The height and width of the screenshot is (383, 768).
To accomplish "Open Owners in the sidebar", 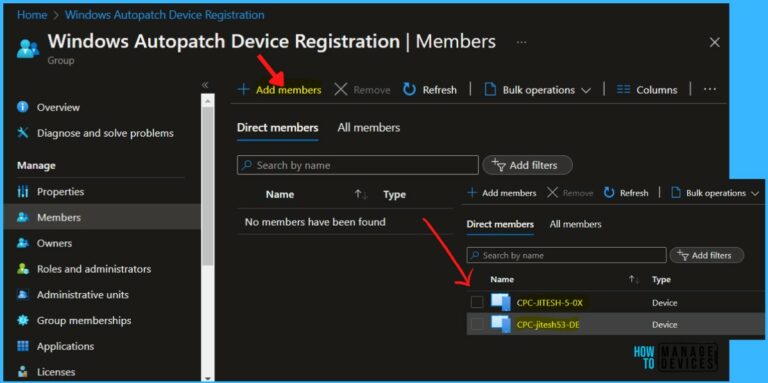I will coord(54,243).
